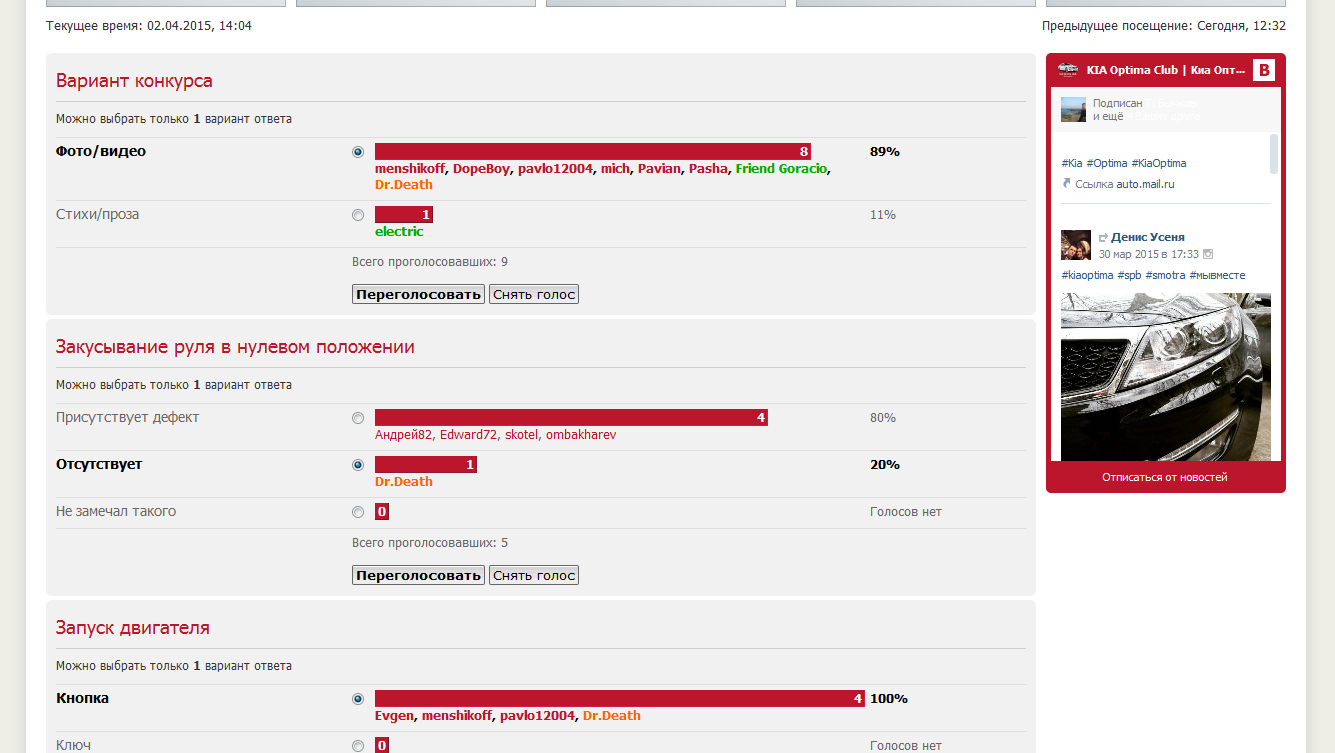Open the car headlight photo thumbnail

point(1165,376)
